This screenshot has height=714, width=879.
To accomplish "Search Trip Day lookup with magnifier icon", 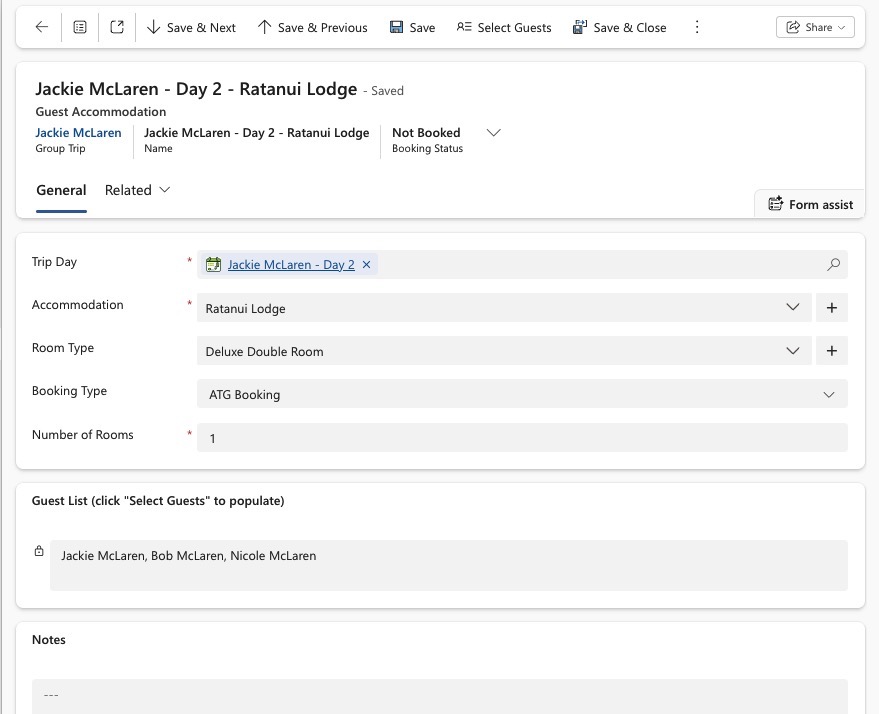I will point(833,265).
